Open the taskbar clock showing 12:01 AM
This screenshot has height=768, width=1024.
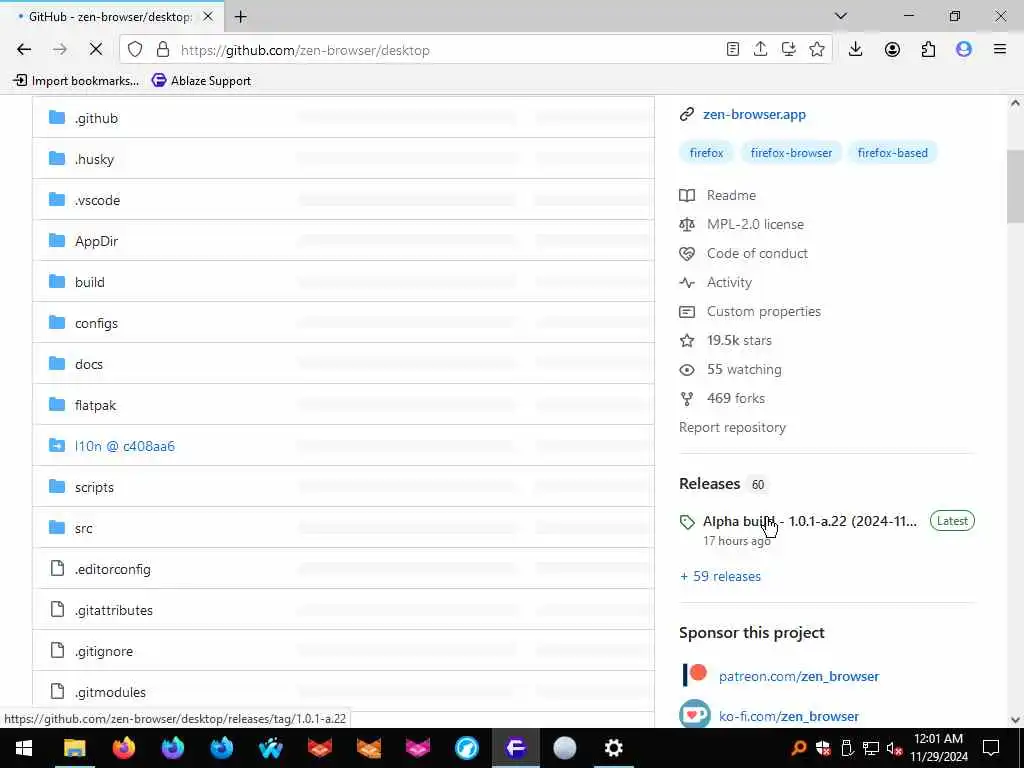938,748
